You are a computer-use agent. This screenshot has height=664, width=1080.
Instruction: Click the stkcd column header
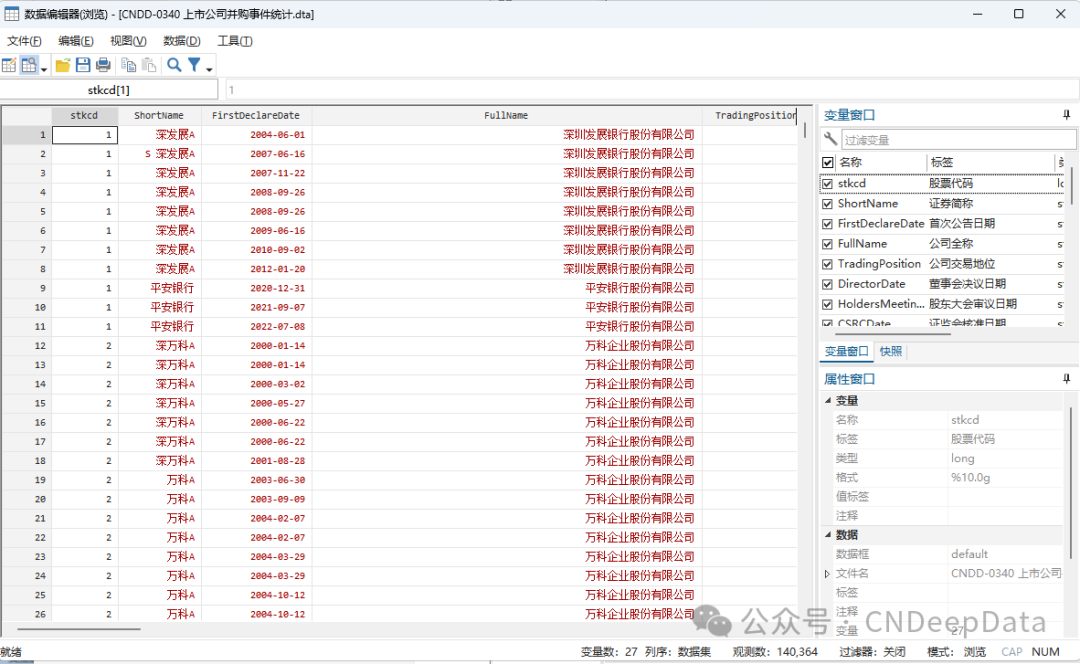coord(84,116)
